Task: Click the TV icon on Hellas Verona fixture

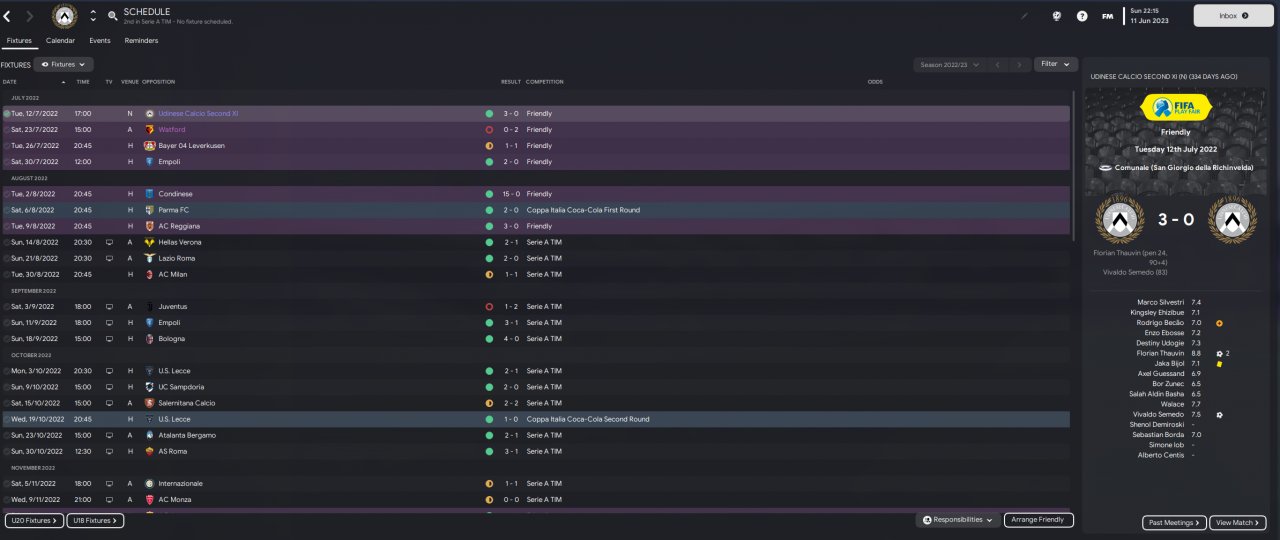Action: click(109, 242)
